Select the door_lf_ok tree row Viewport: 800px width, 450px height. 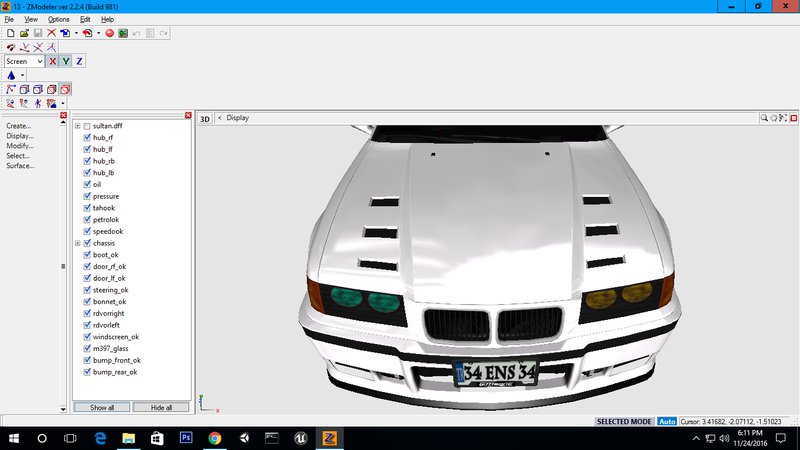(109, 279)
